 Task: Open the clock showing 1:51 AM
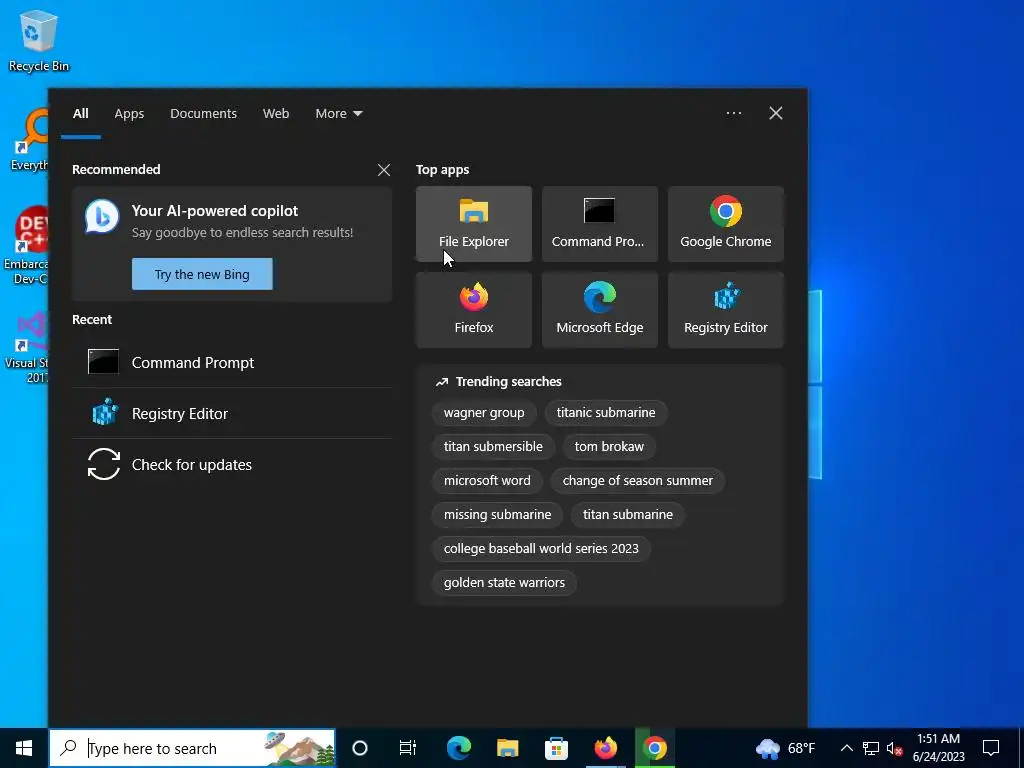point(938,748)
